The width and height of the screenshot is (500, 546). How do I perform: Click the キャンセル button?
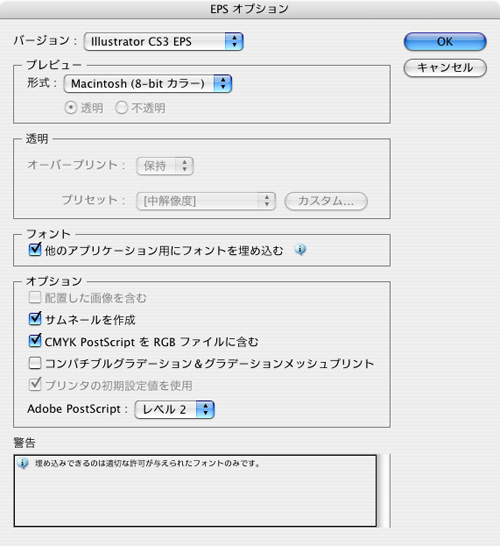click(445, 68)
